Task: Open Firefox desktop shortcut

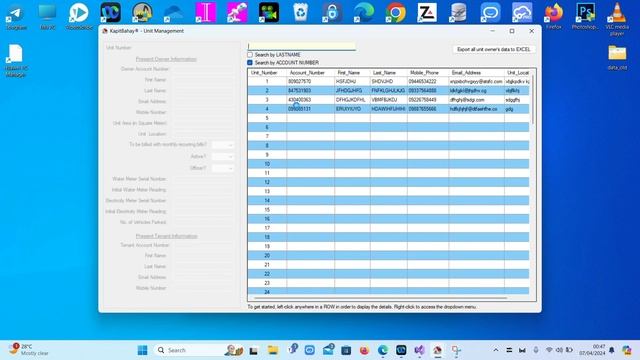Action: 553,16
